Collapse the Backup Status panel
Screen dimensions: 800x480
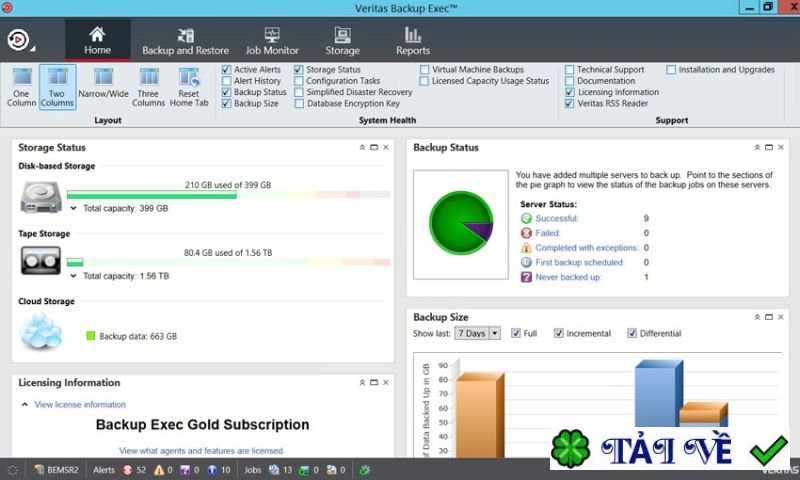(757, 147)
